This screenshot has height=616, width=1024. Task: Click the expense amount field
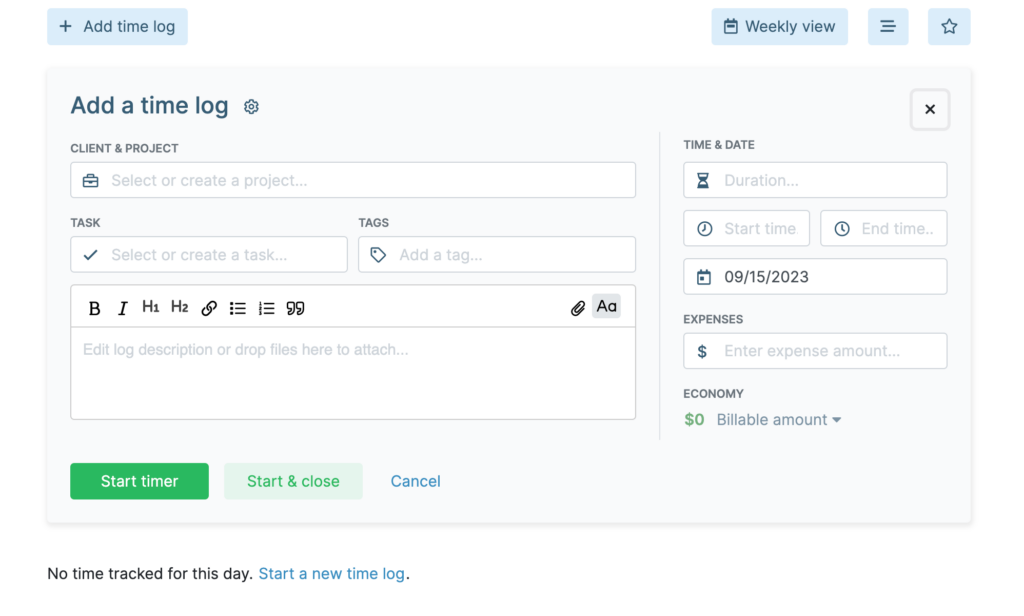pyautogui.click(x=815, y=351)
